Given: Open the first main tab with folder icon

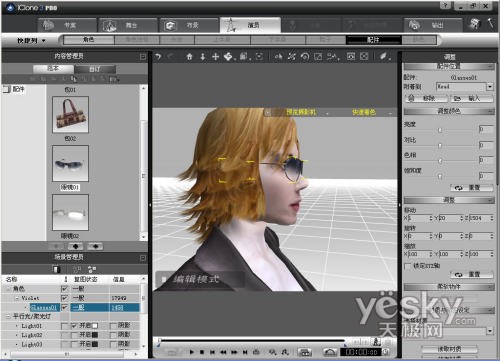Looking at the screenshot, I should click(x=68, y=25).
